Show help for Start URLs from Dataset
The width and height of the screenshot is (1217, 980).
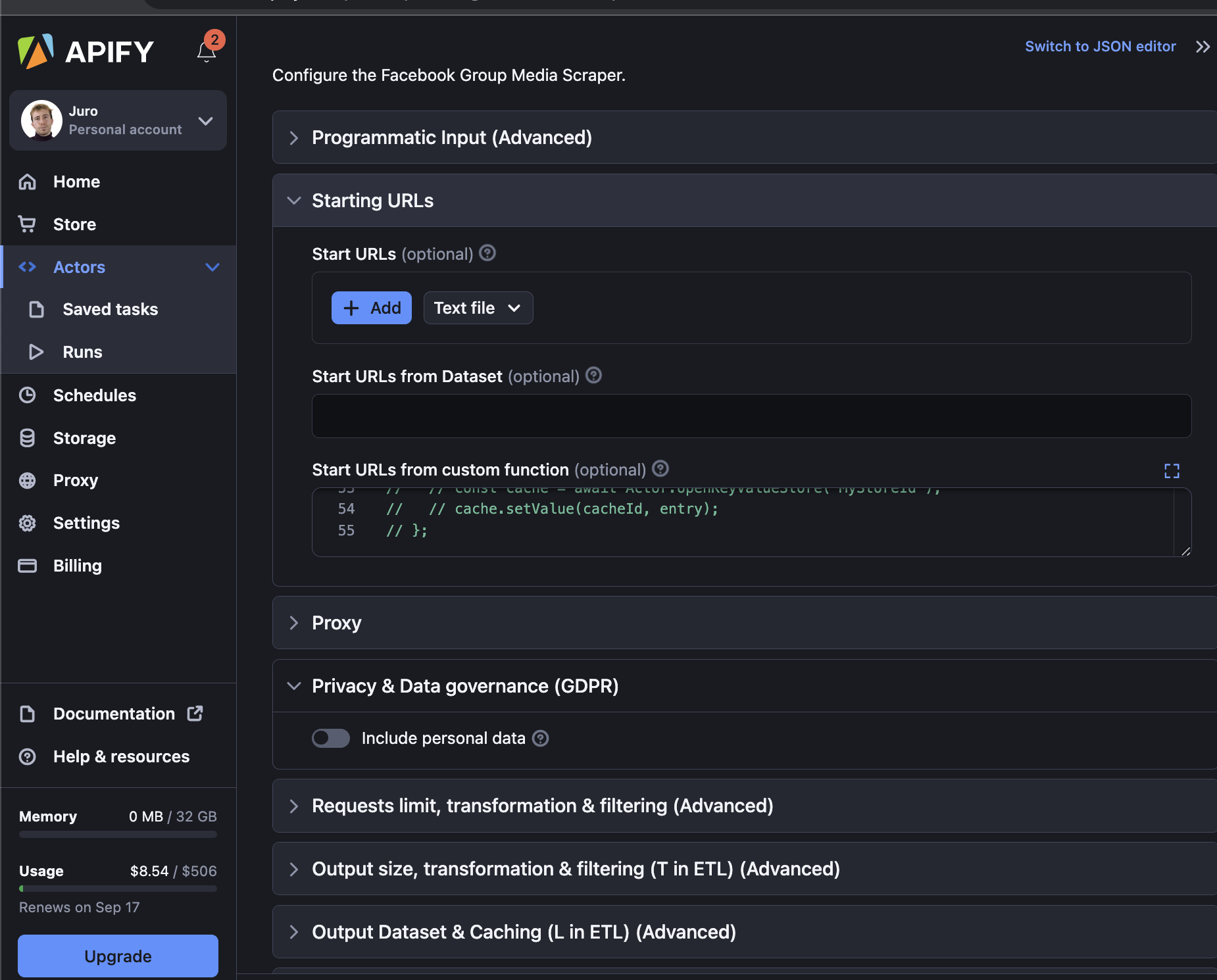coord(594,376)
